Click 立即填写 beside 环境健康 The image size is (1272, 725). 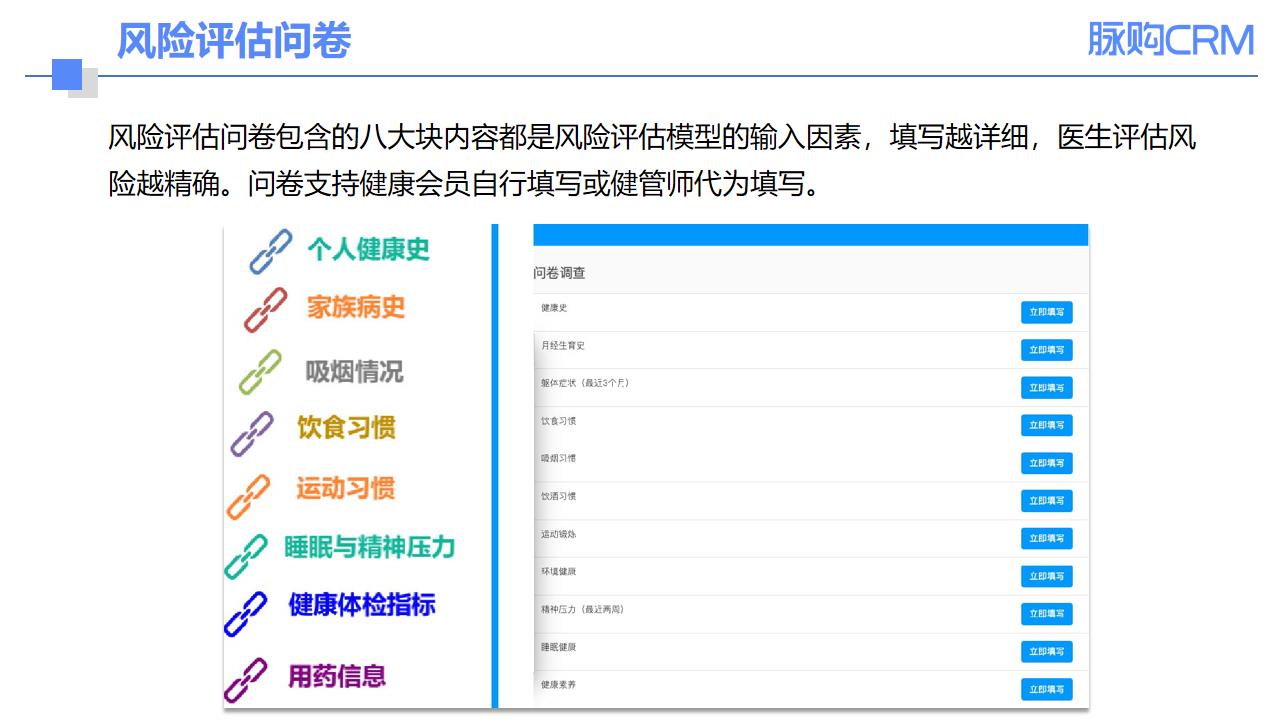1046,576
